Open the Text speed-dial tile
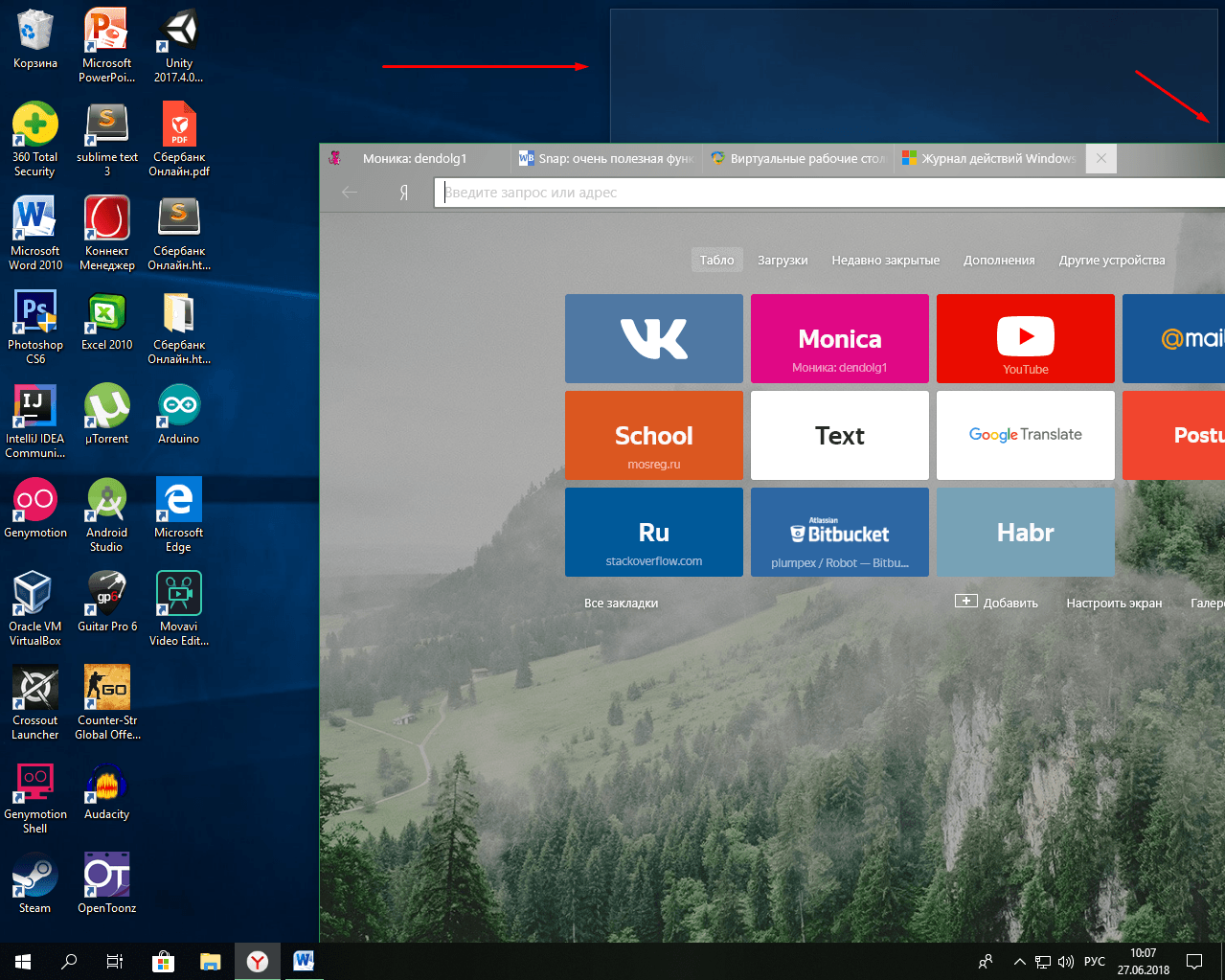 coord(840,435)
